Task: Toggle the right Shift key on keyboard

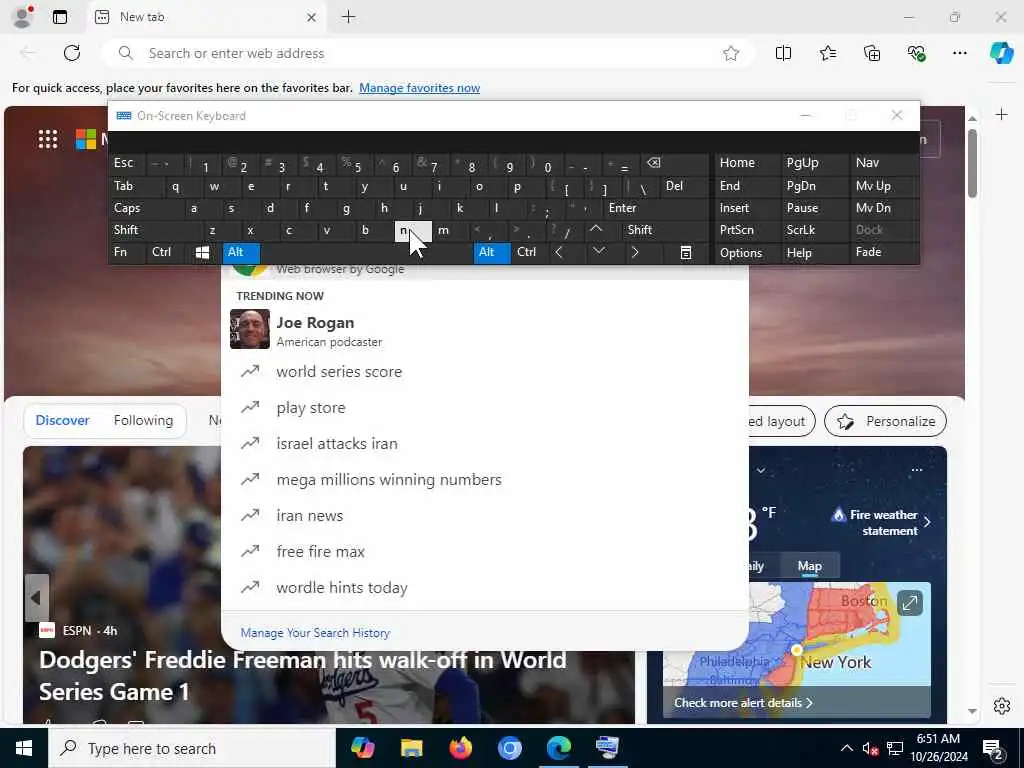Action: coord(665,231)
